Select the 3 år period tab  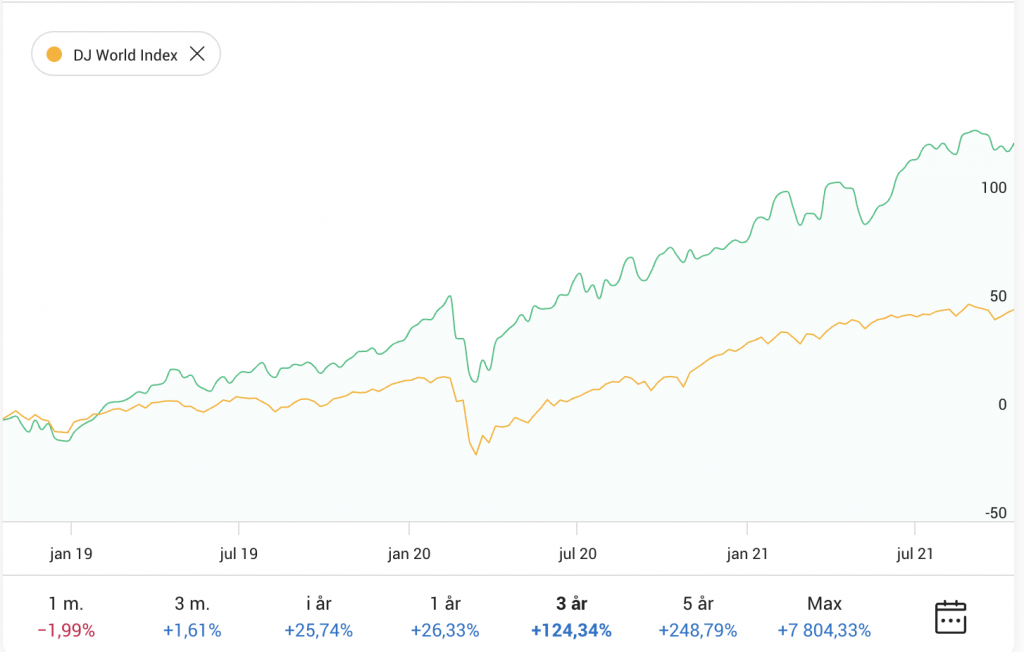[x=571, y=616]
